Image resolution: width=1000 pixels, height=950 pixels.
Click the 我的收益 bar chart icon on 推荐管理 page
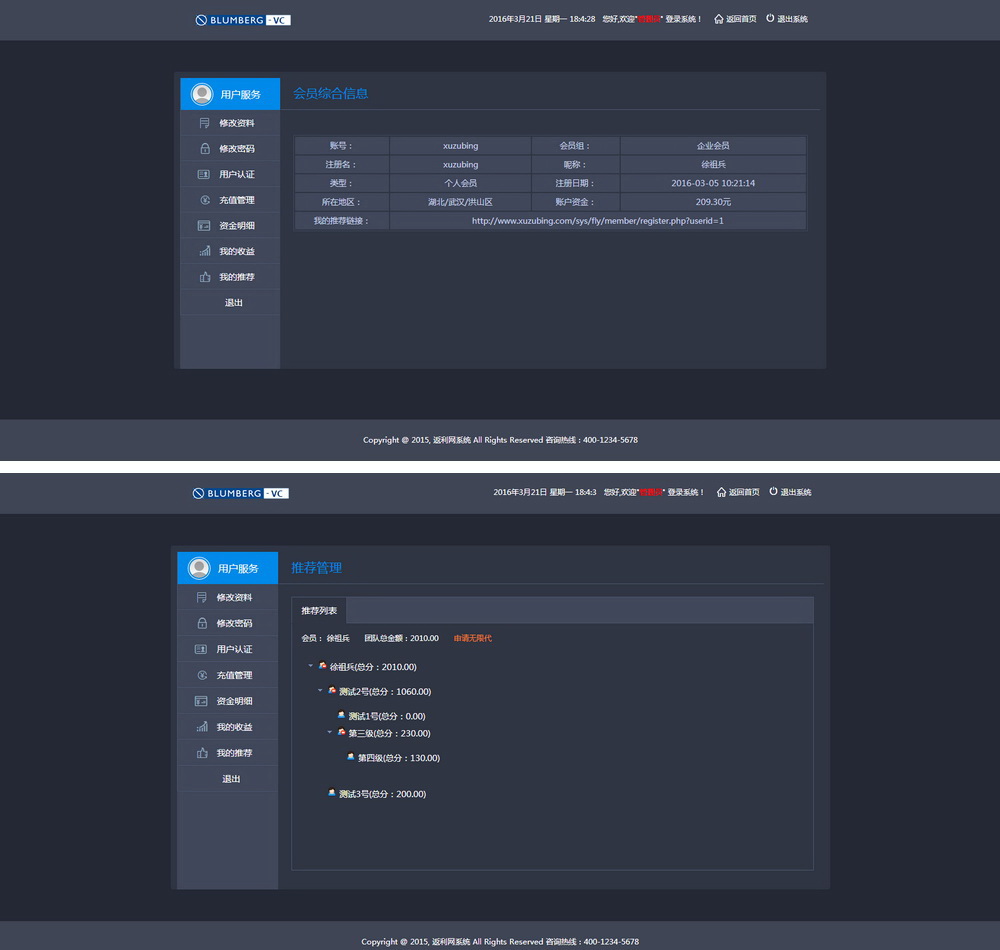click(x=201, y=727)
